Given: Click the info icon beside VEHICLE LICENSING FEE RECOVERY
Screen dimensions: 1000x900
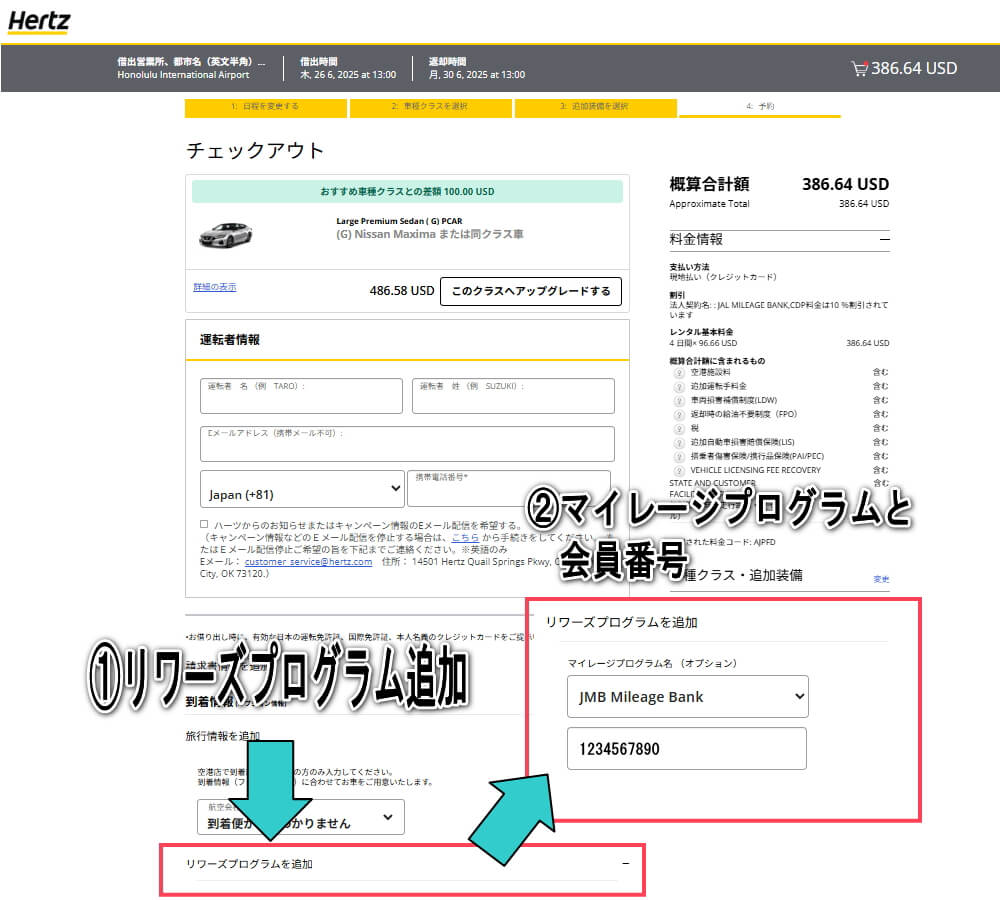Looking at the screenshot, I should (678, 470).
